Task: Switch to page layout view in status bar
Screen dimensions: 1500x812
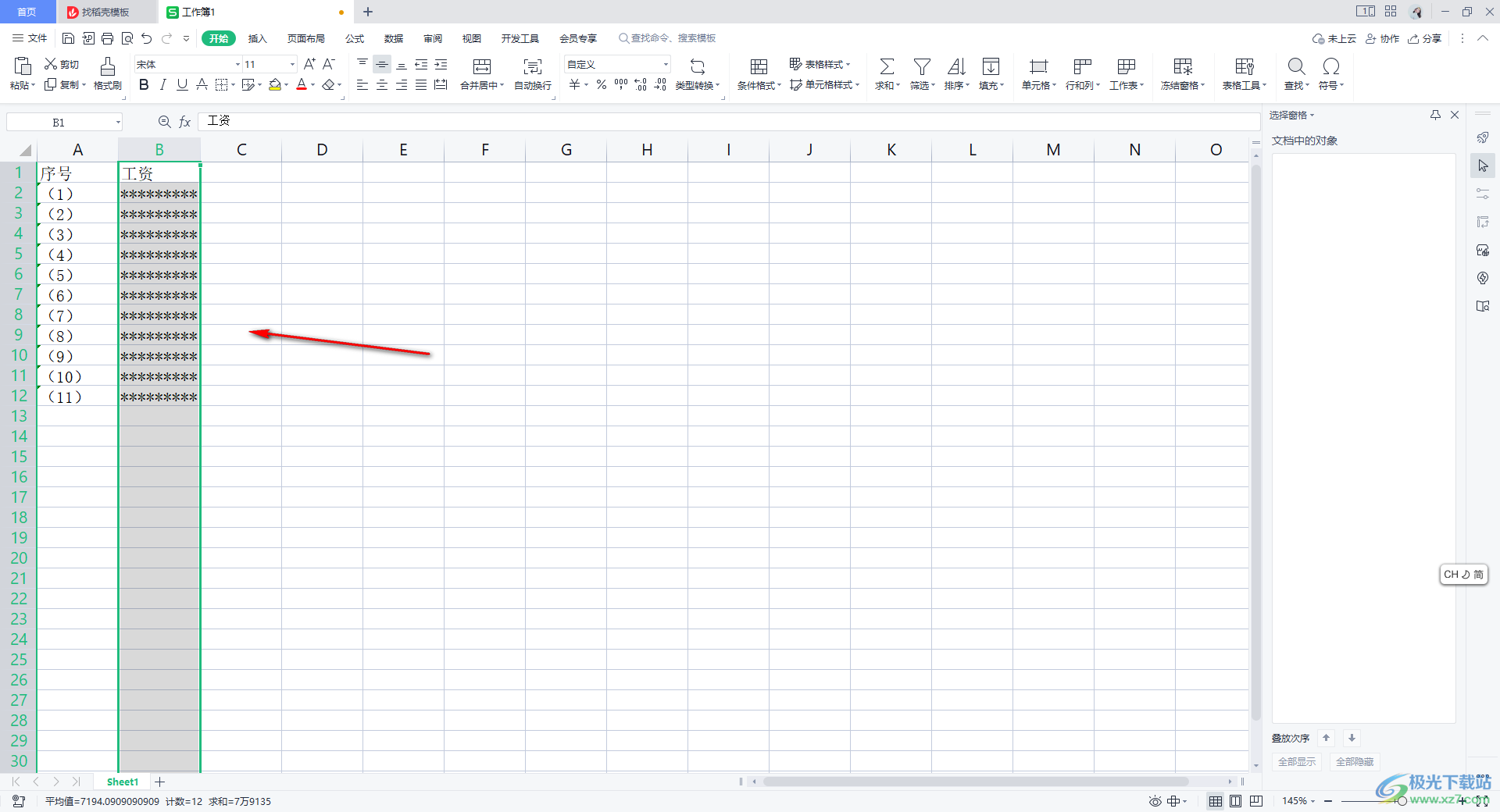Action: (x=1235, y=801)
